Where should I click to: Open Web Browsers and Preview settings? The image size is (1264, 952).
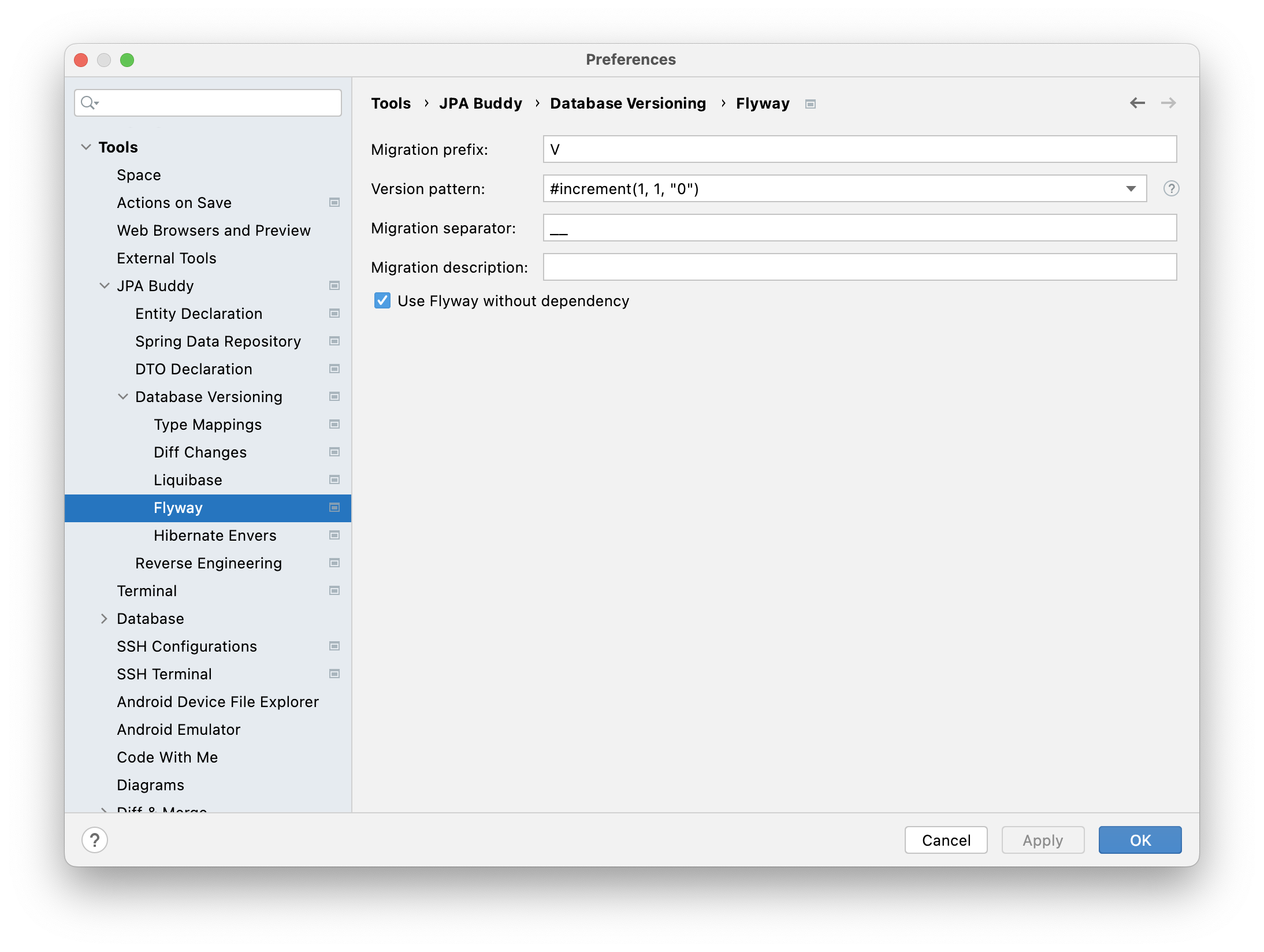[x=208, y=230]
